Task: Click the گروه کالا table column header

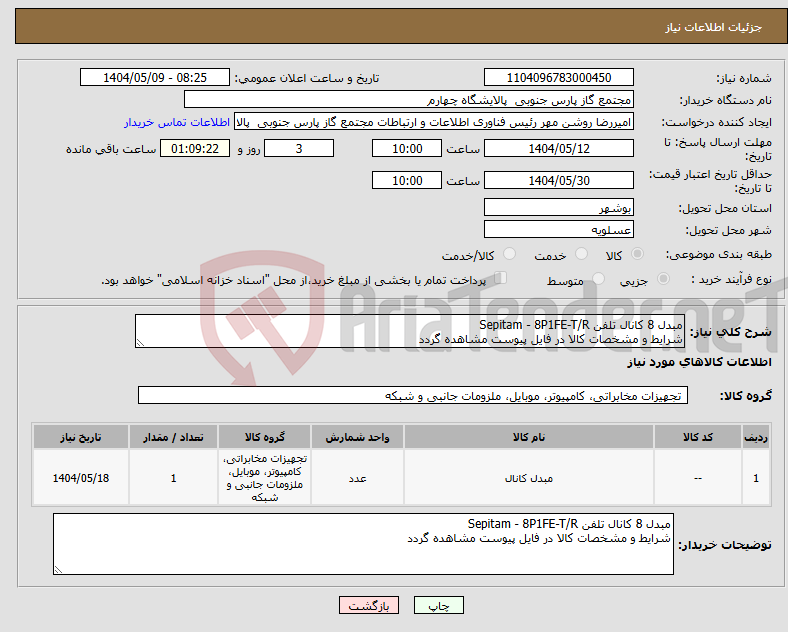Action: coord(264,437)
